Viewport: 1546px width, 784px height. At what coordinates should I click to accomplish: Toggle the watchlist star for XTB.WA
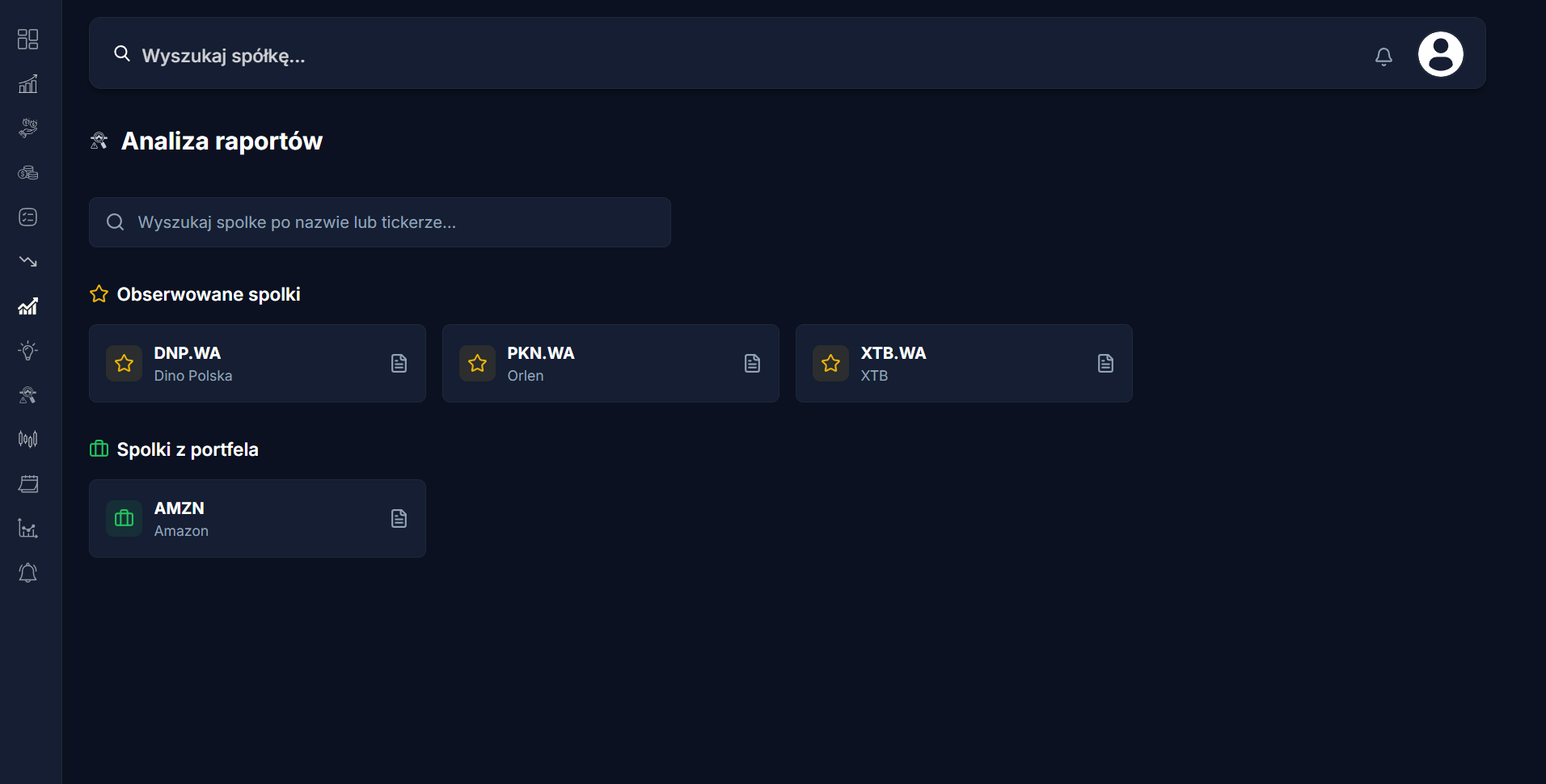coord(831,364)
